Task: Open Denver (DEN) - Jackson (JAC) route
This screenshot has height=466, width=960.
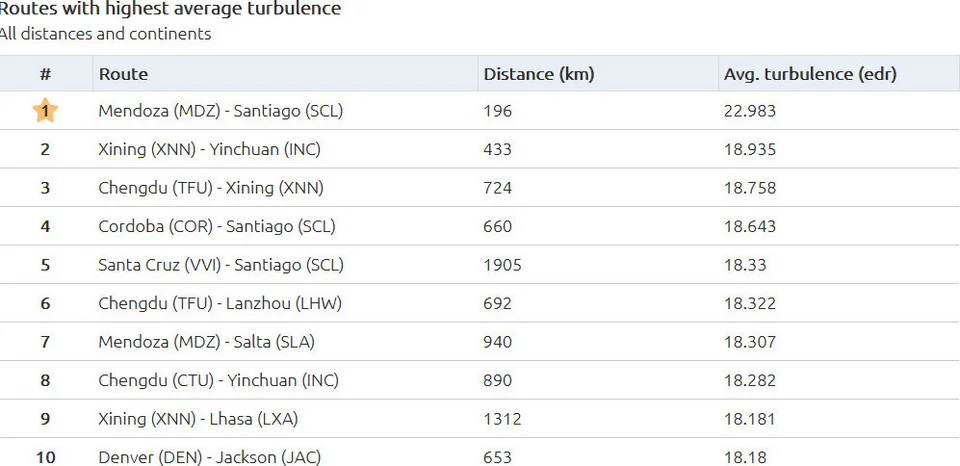Action: pyautogui.click(x=209, y=458)
